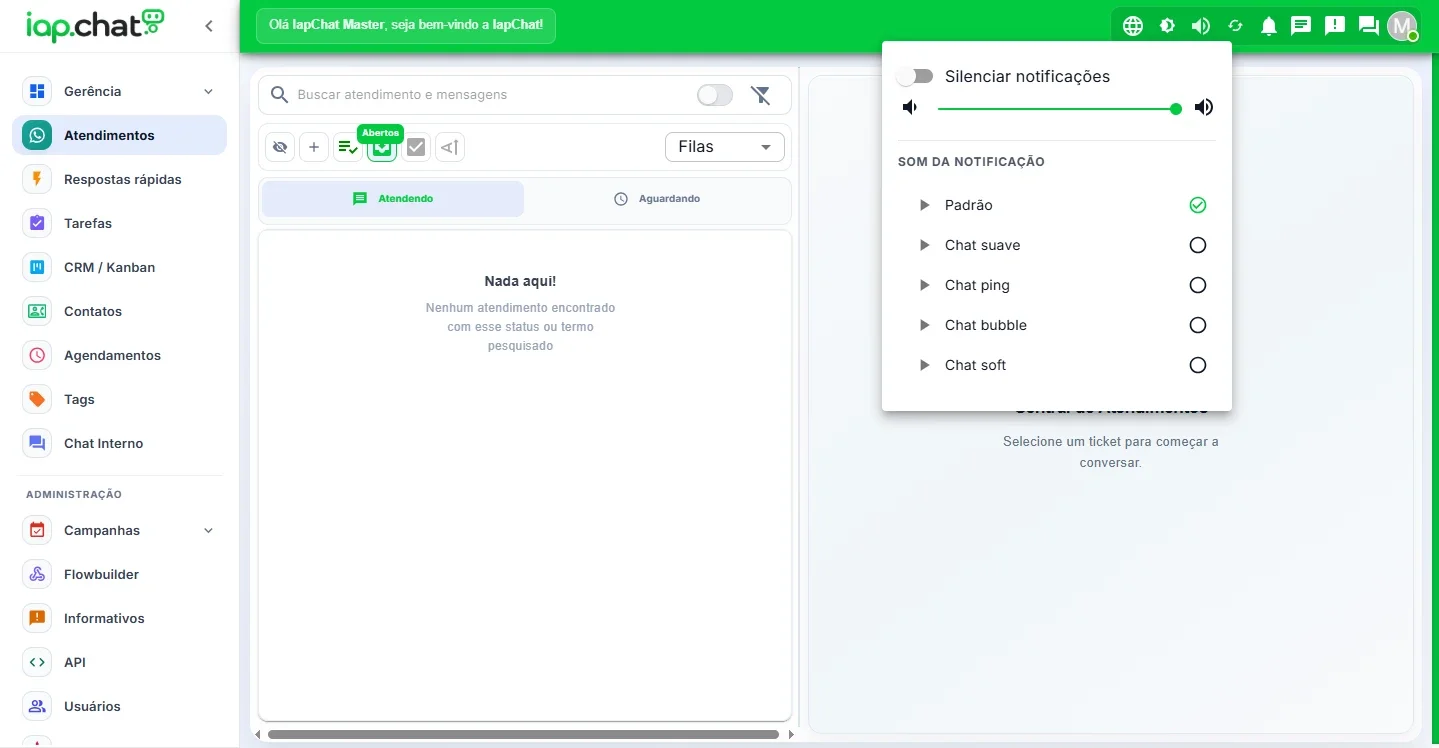
Task: Open Respostas rápidas in the sidebar
Action: click(120, 179)
